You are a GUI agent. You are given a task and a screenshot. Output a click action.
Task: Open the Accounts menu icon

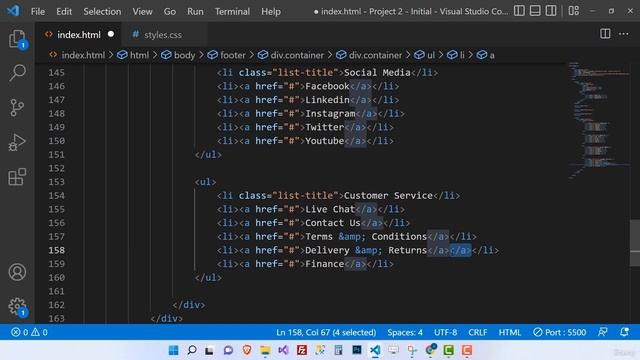click(17, 272)
